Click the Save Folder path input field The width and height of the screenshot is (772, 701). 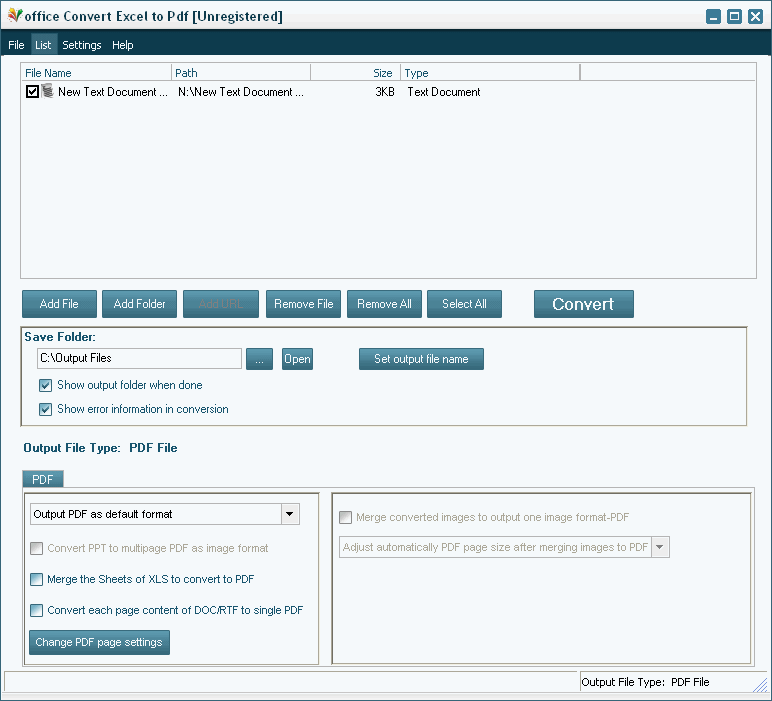point(139,358)
